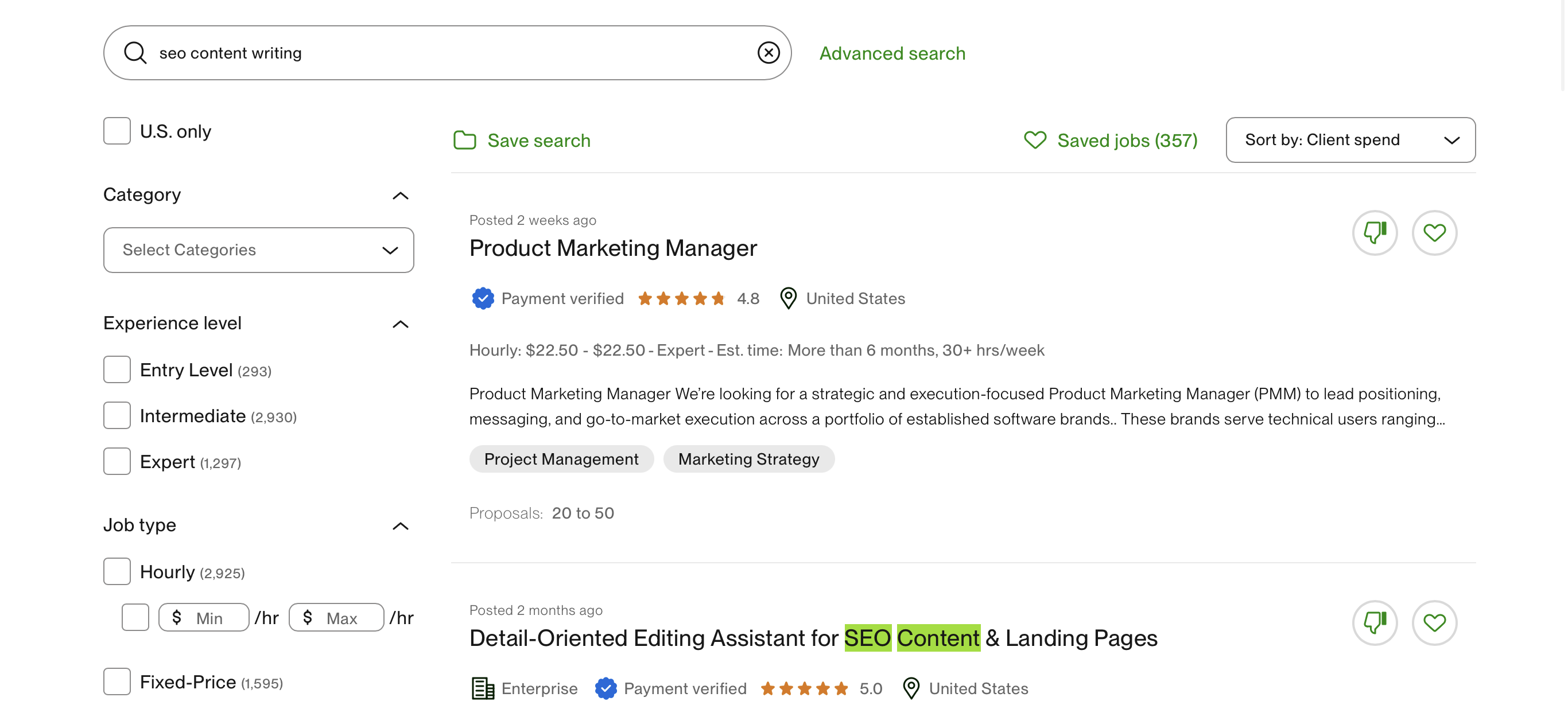Check the Fixed-Price job type filter

117,682
